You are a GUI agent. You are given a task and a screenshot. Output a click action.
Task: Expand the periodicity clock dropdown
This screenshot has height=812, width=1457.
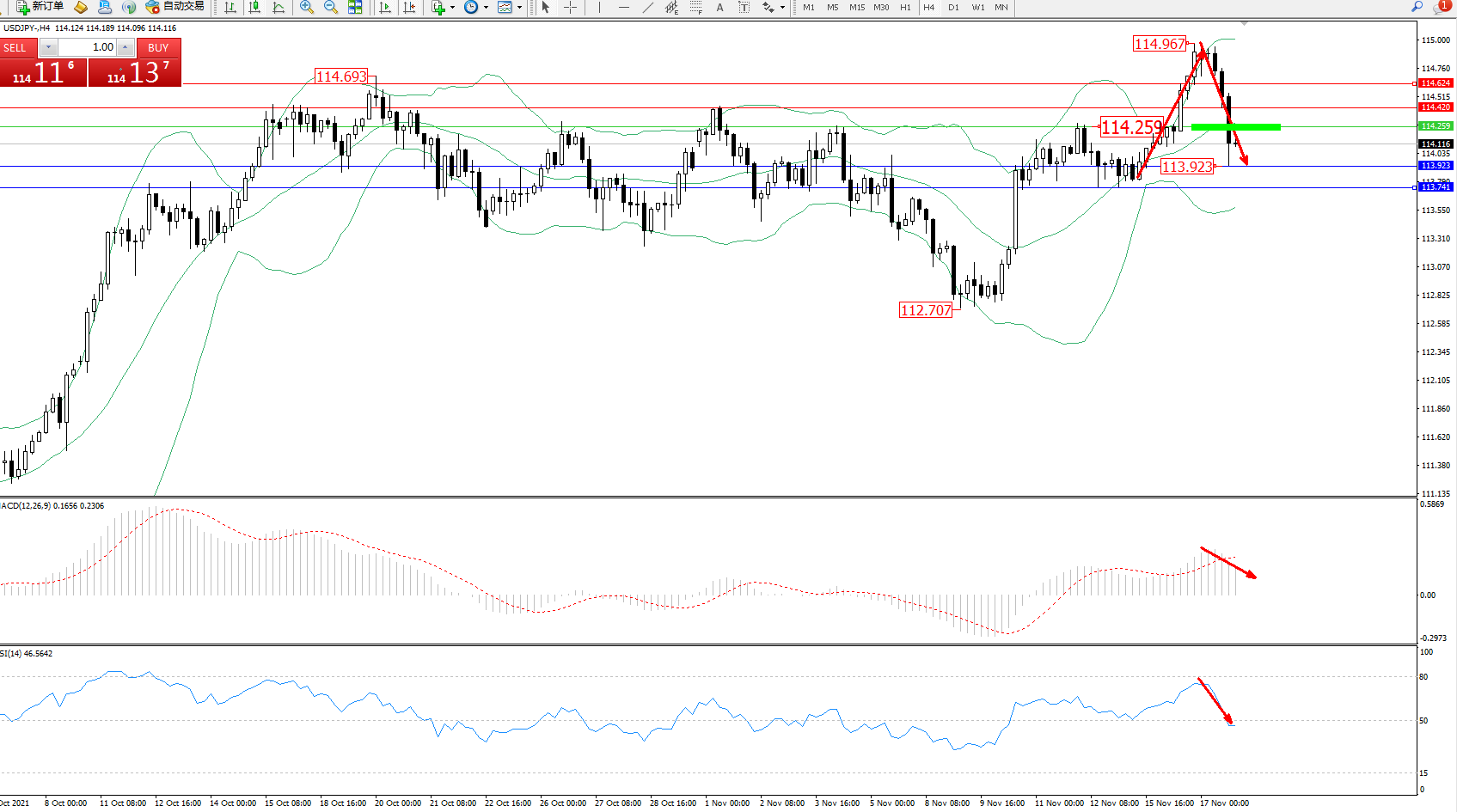(486, 7)
